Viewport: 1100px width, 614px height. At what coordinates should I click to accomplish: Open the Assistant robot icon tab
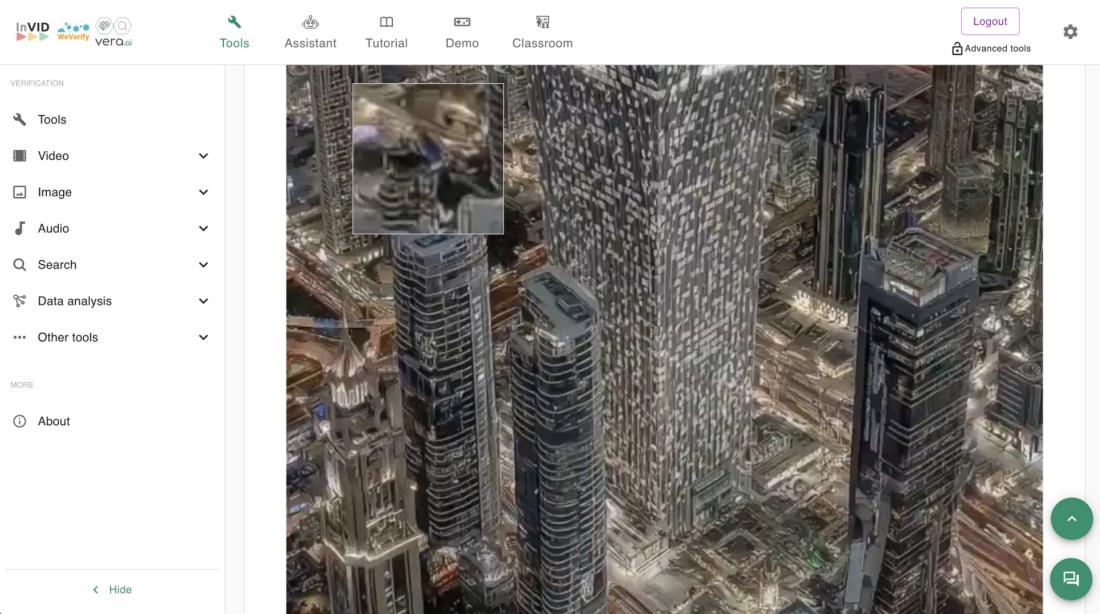pos(310,22)
